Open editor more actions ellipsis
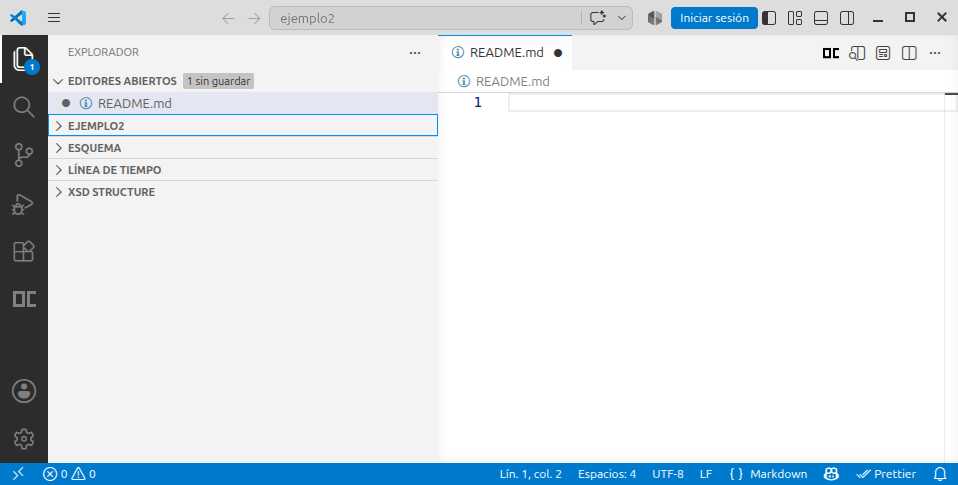 935,53
